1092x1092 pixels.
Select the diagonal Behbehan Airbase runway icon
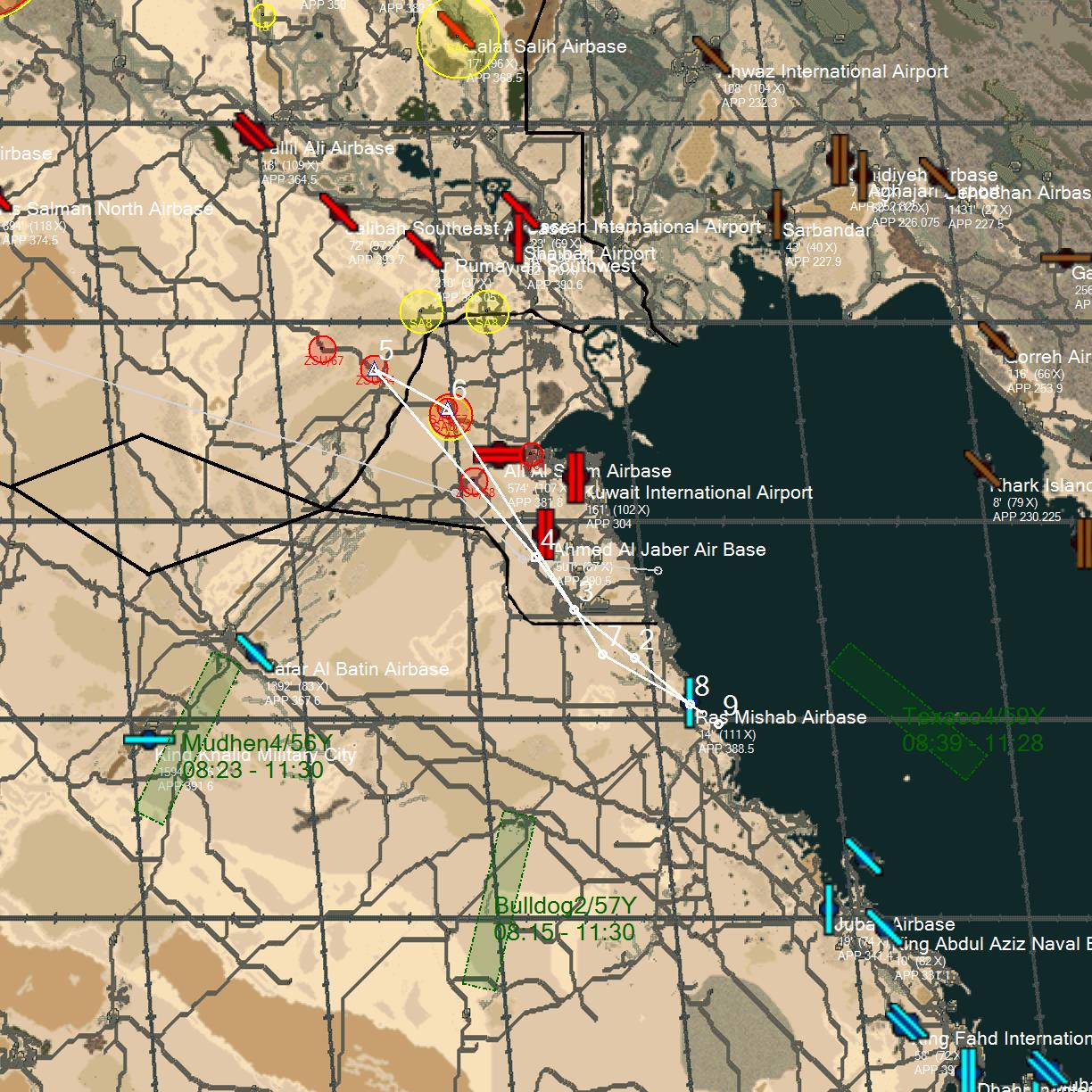pos(938,176)
